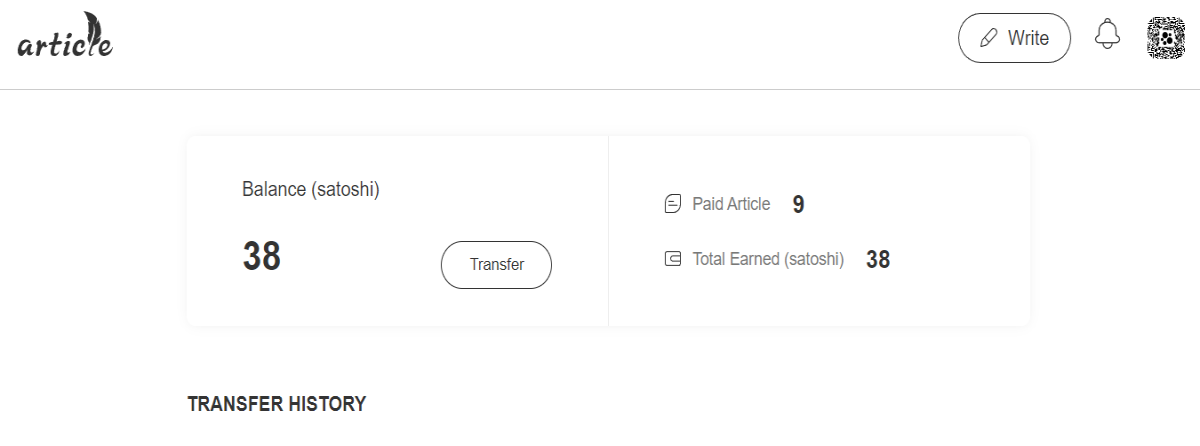
Task: Click the balance card panel
Action: tap(397, 231)
